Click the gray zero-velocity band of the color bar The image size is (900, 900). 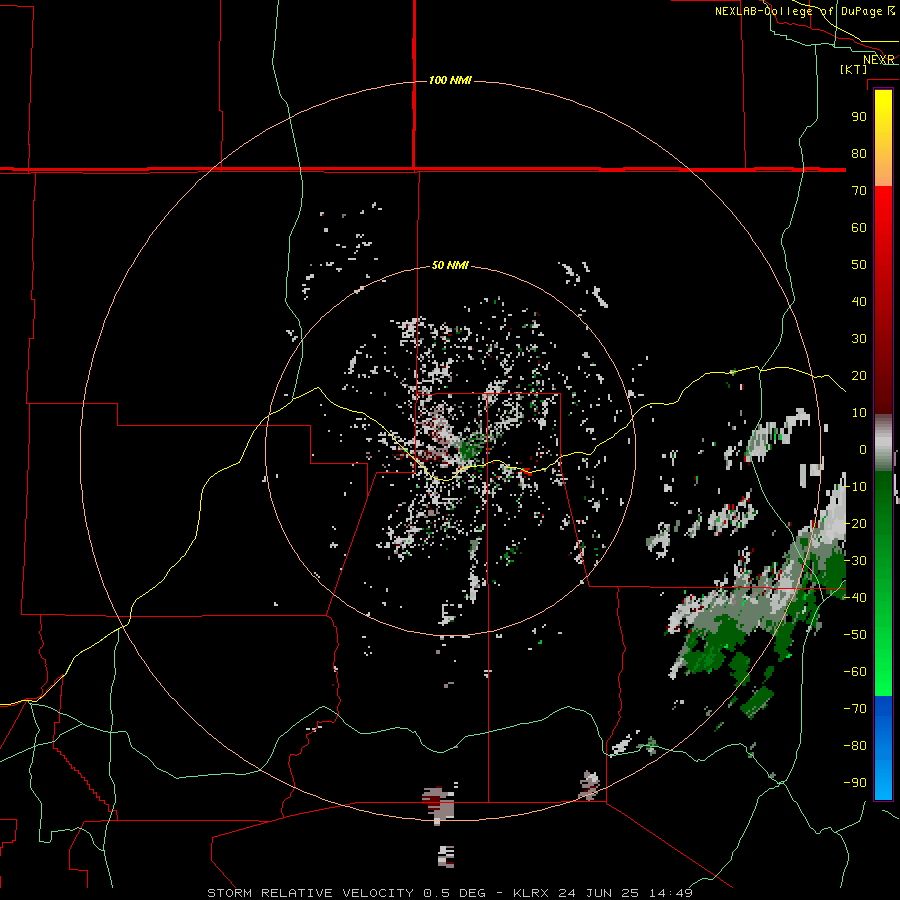(x=883, y=443)
